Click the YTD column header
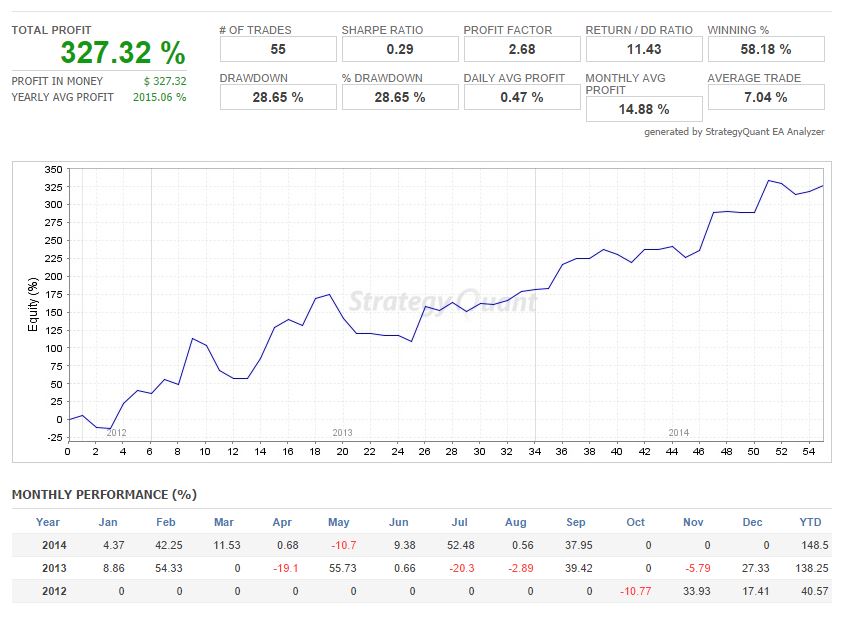The image size is (852, 617). coord(811,522)
